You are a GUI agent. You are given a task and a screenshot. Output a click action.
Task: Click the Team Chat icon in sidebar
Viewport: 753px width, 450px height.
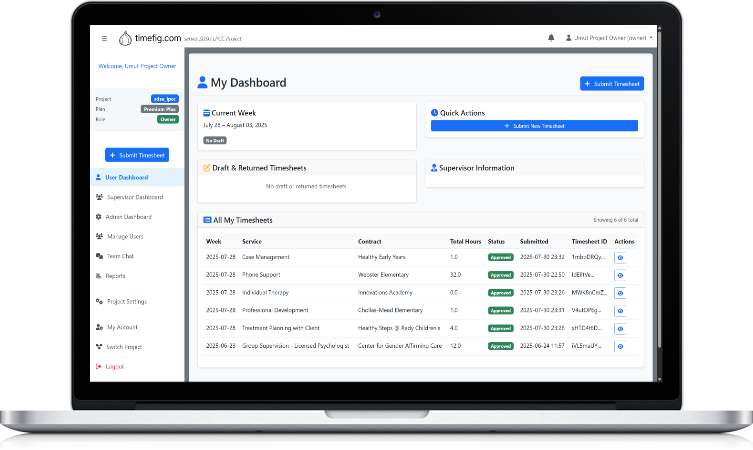(98, 256)
